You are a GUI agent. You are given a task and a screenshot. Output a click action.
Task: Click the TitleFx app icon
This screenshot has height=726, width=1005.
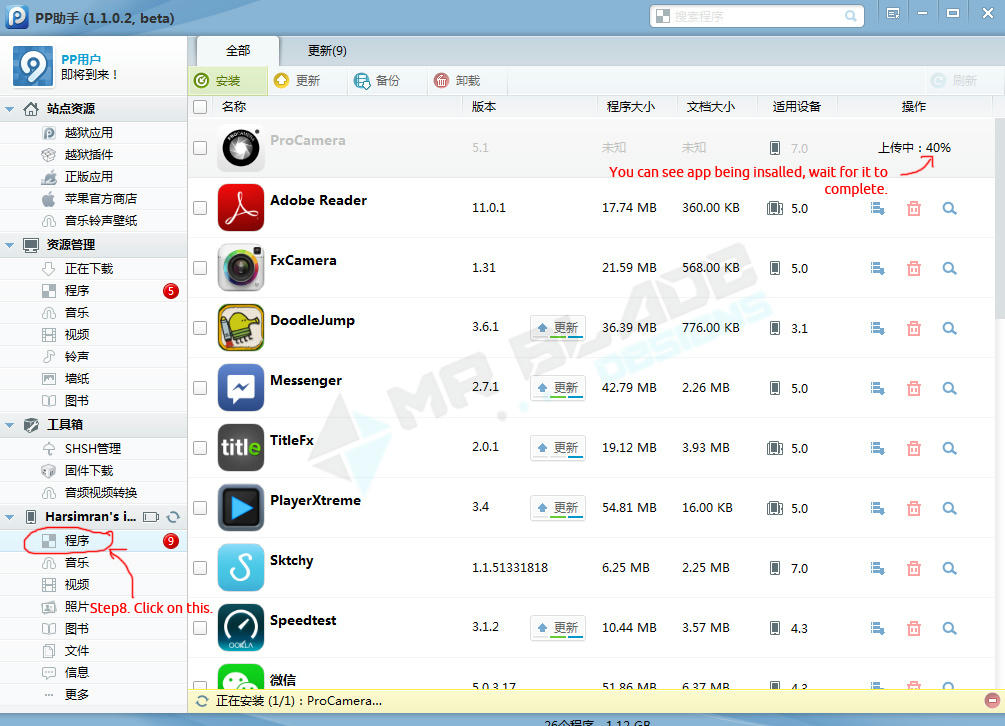coord(240,447)
